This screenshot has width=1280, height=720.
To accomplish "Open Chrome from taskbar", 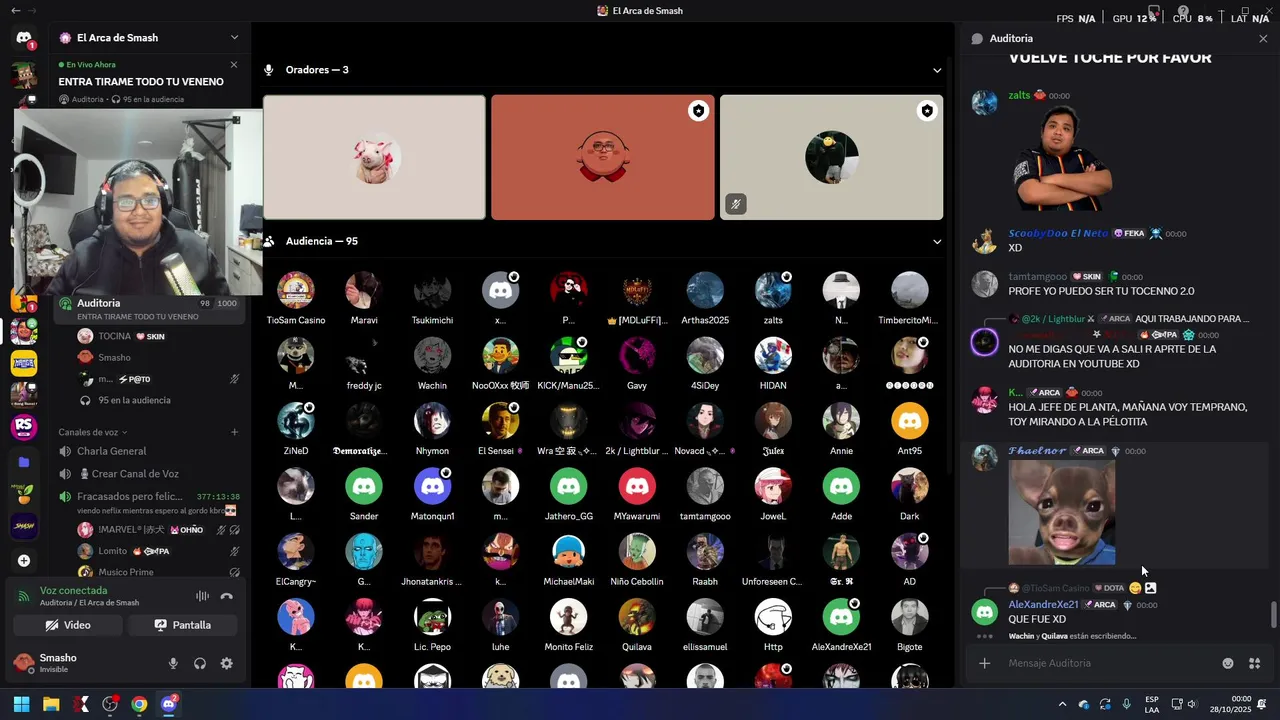I will (x=139, y=704).
